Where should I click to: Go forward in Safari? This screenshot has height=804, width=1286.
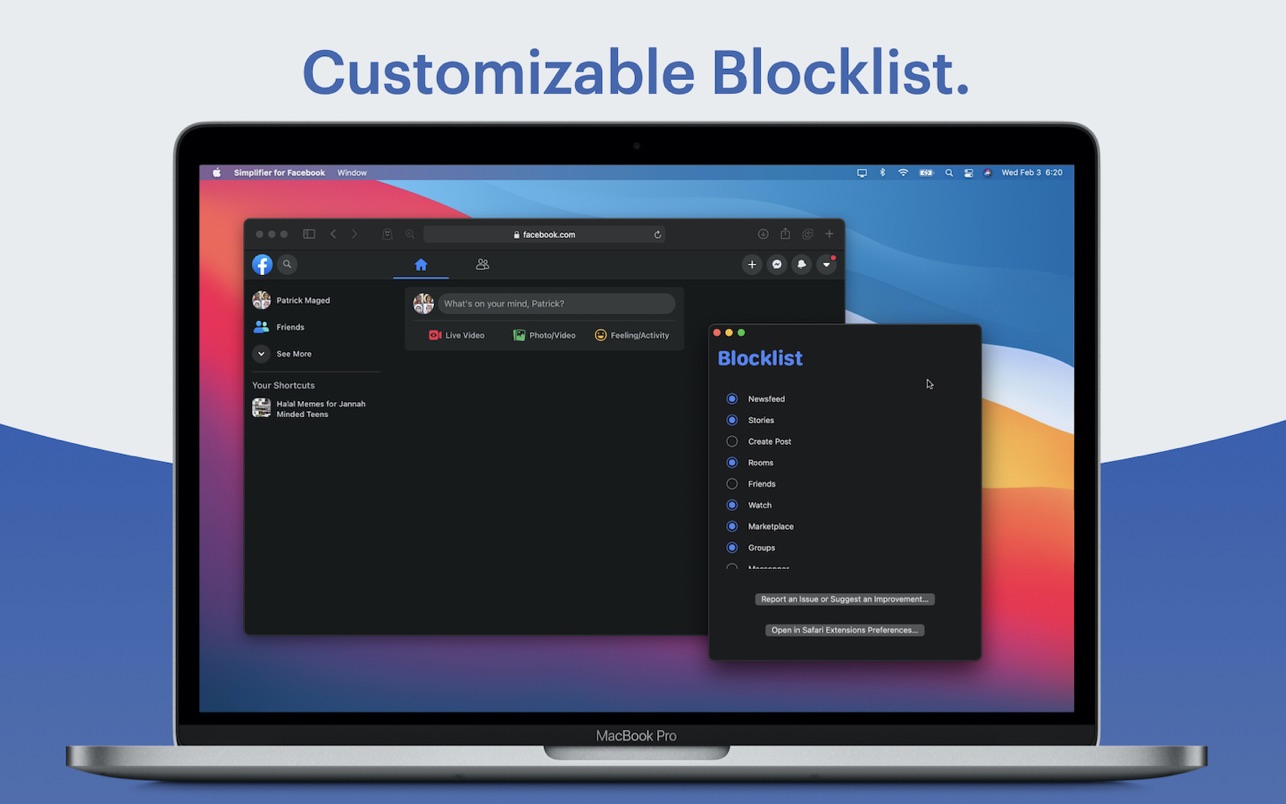click(x=354, y=234)
